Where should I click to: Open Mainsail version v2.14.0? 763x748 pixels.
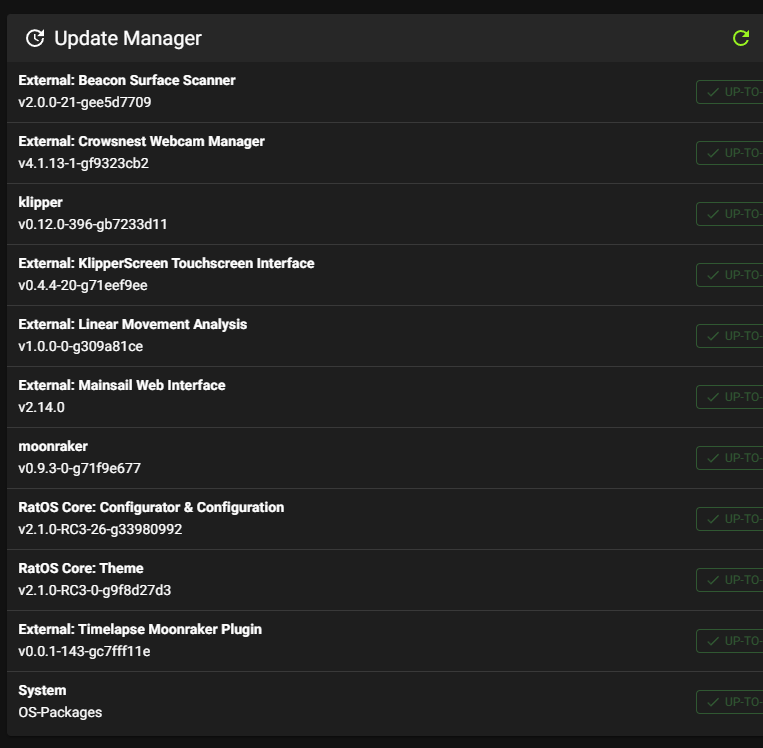(41, 407)
